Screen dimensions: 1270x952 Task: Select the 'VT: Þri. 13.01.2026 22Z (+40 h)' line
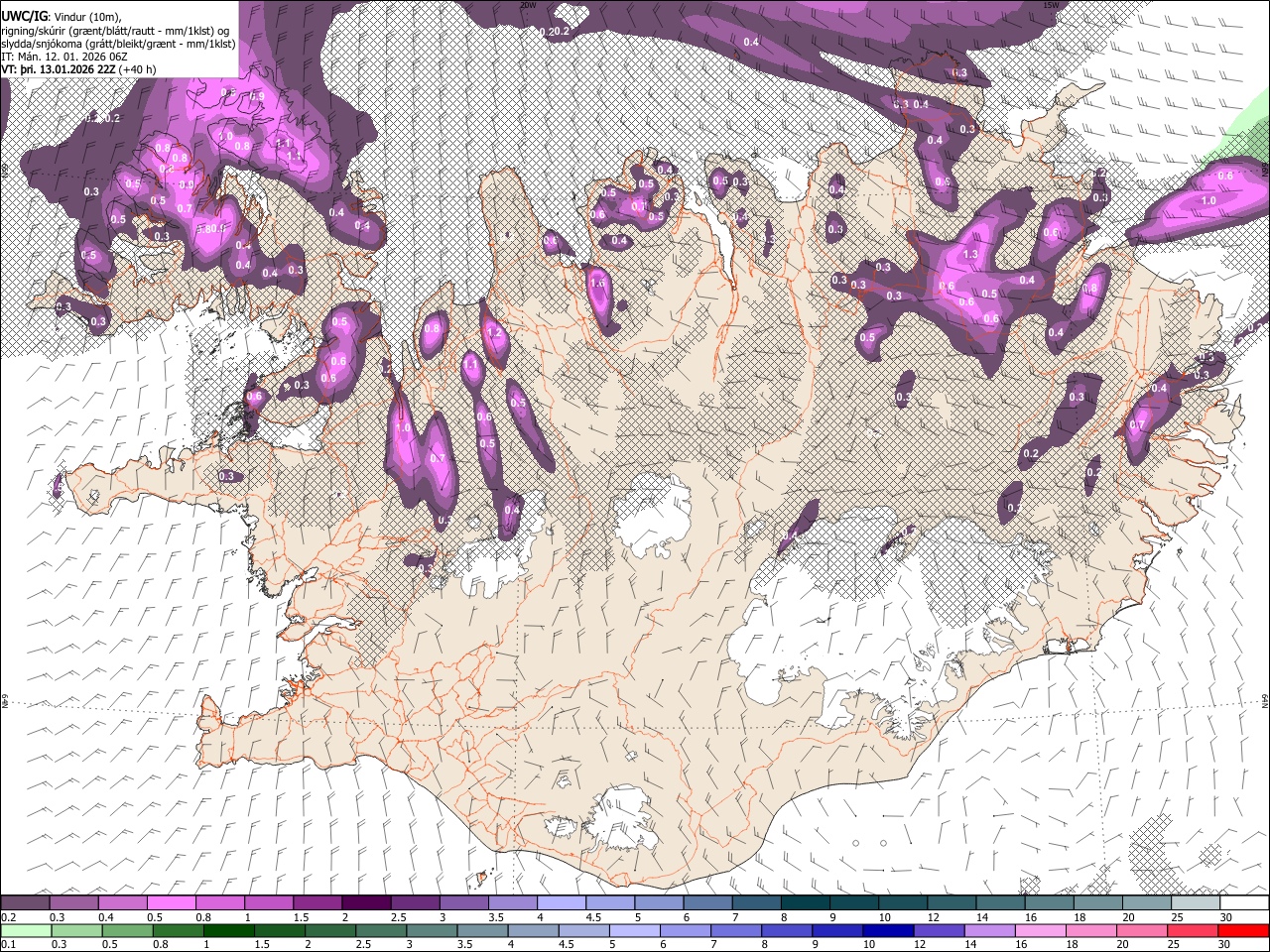pos(78,69)
